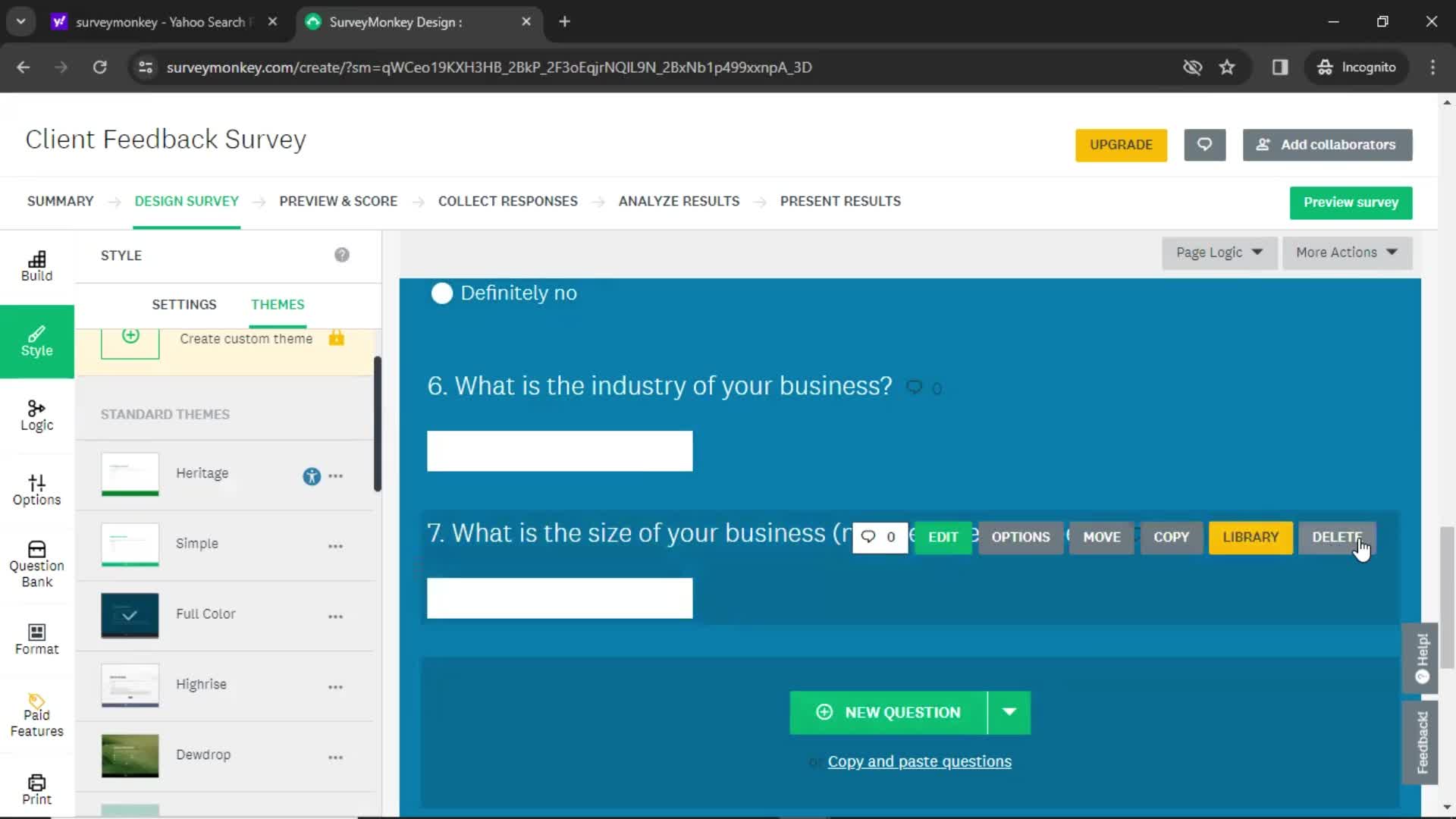Switch to THEMES tab in Style panel
This screenshot has height=819, width=1456.
coord(277,304)
